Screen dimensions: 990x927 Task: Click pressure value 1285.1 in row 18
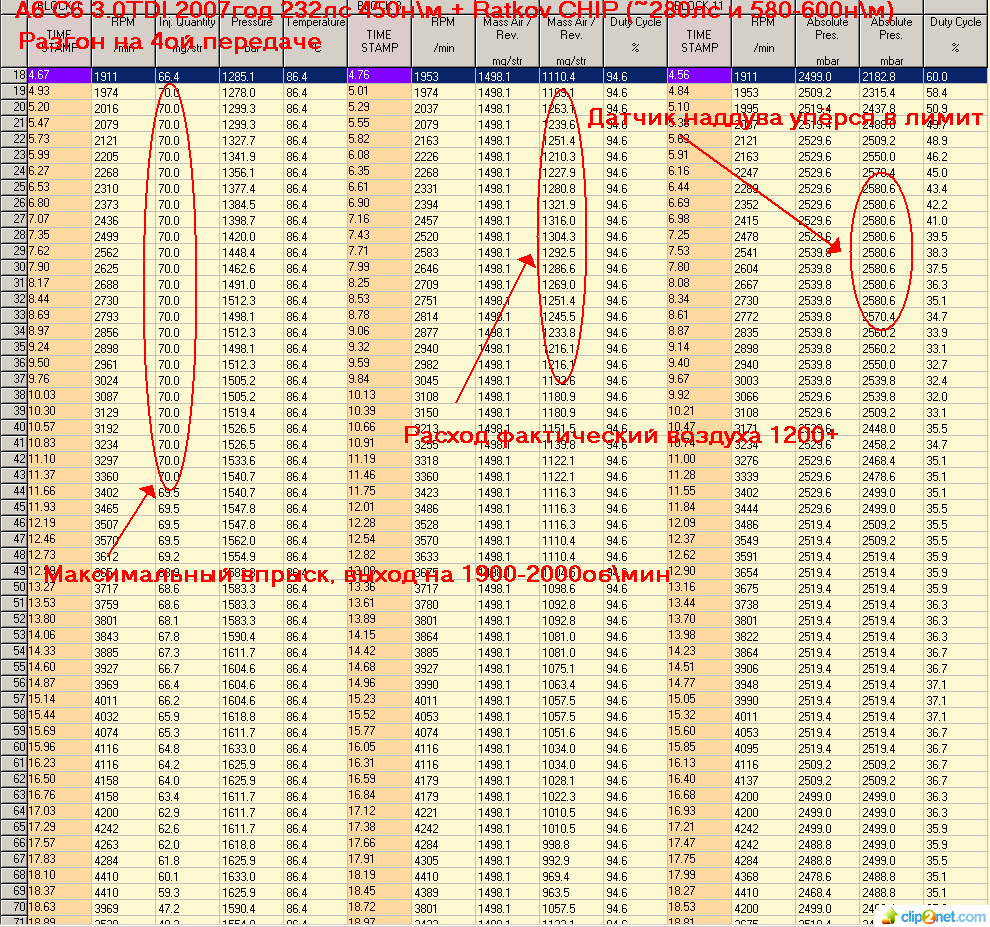[x=251, y=76]
